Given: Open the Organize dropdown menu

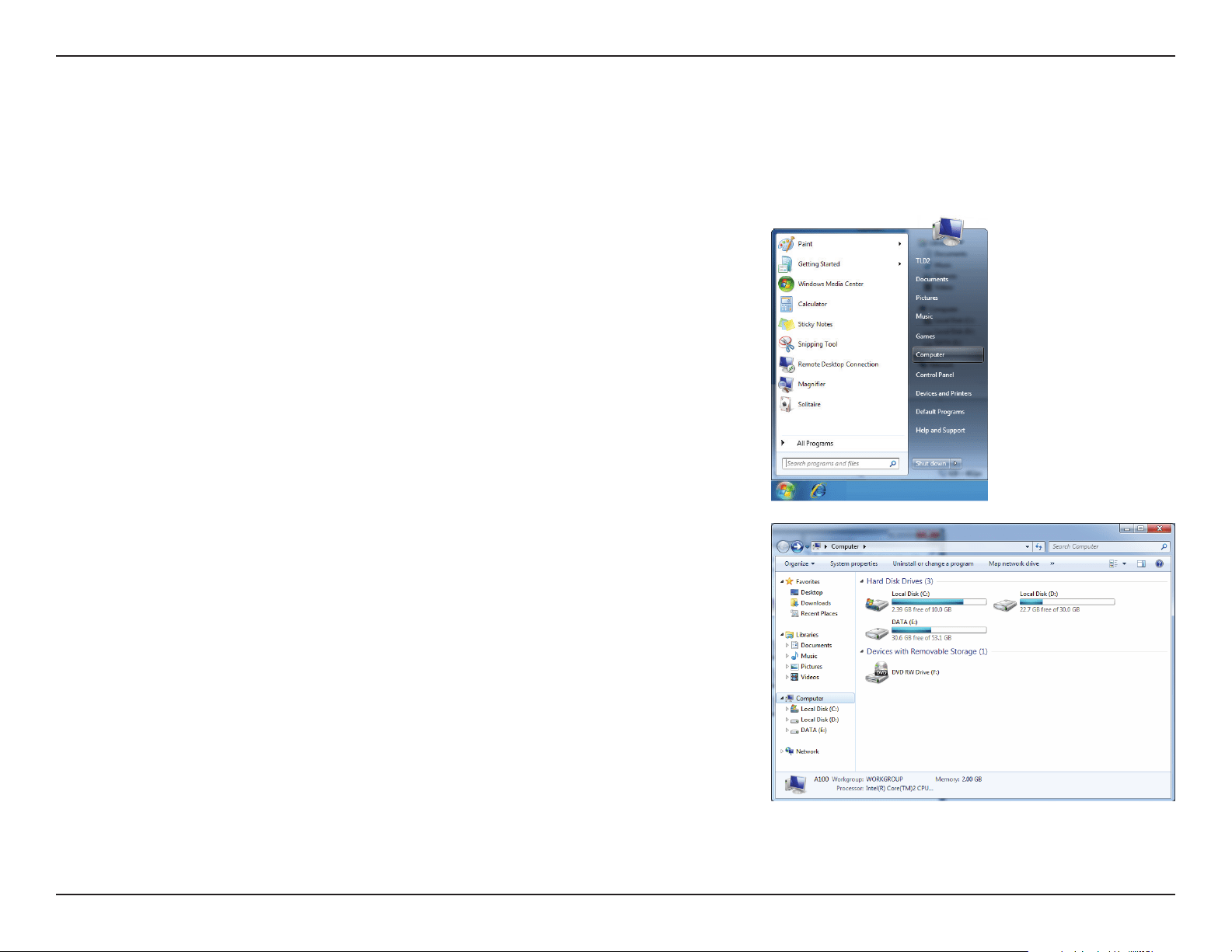Looking at the screenshot, I should (800, 564).
